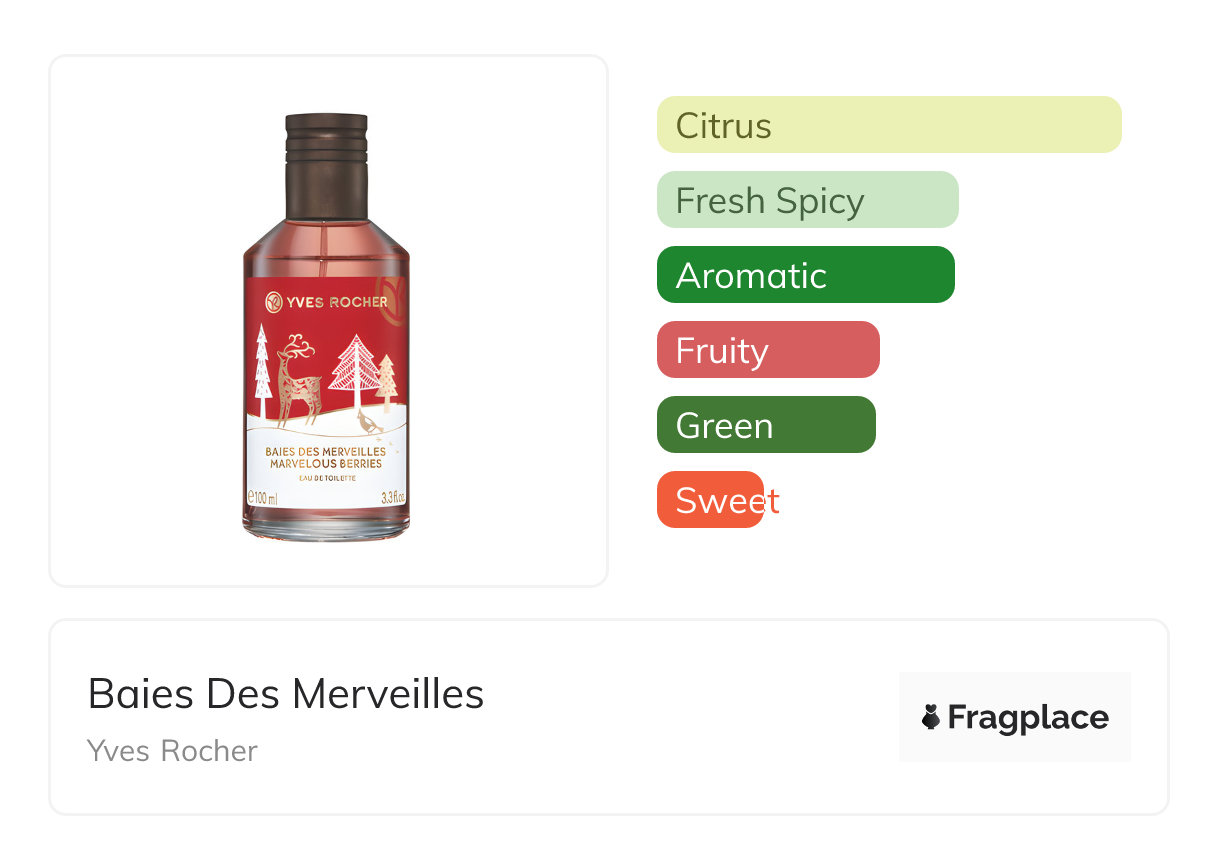Click the 3.3 fl oz marking on the bottle
This screenshot has width=1218, height=864.
[392, 497]
